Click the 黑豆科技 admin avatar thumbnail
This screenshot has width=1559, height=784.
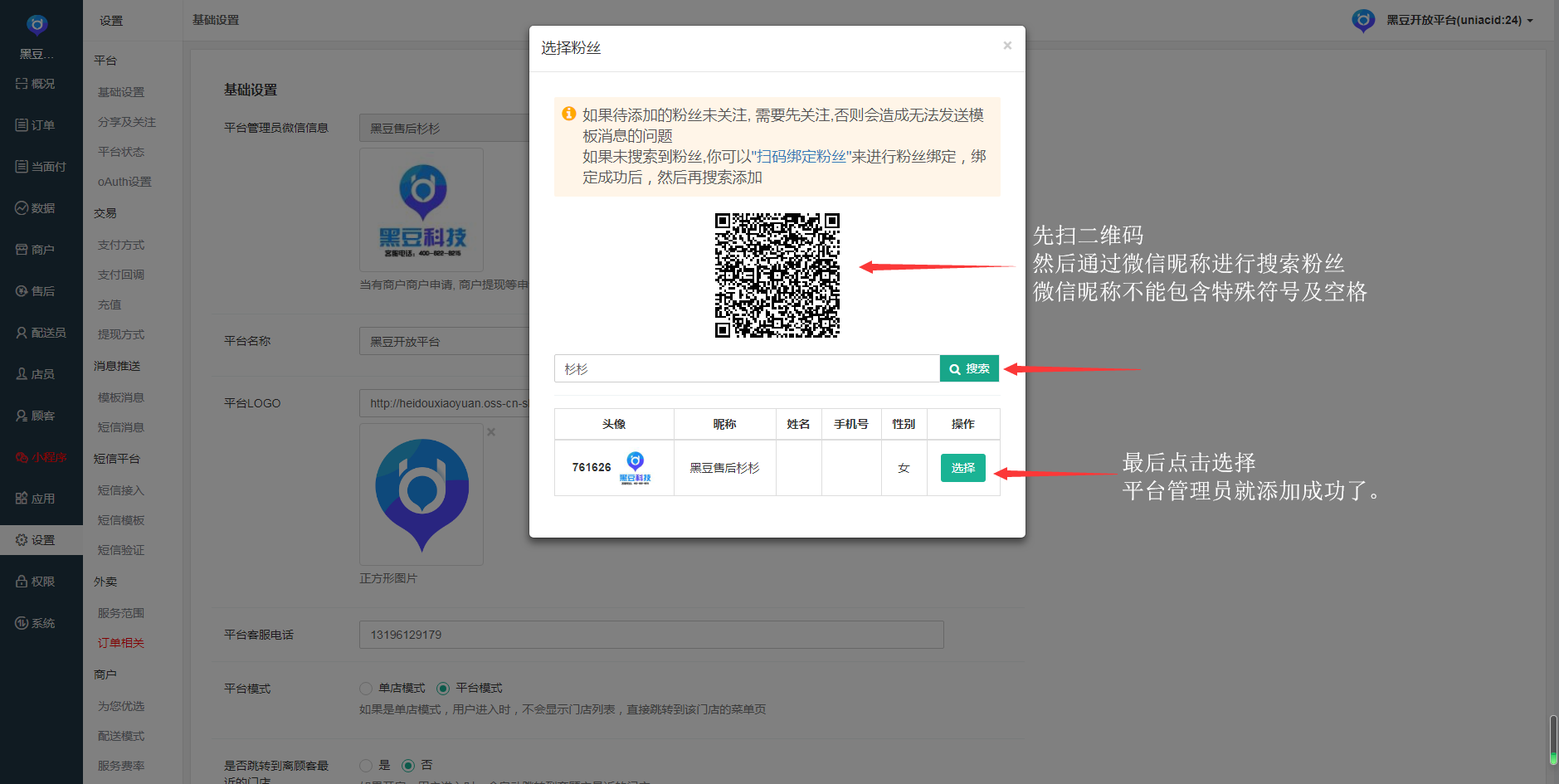click(421, 210)
